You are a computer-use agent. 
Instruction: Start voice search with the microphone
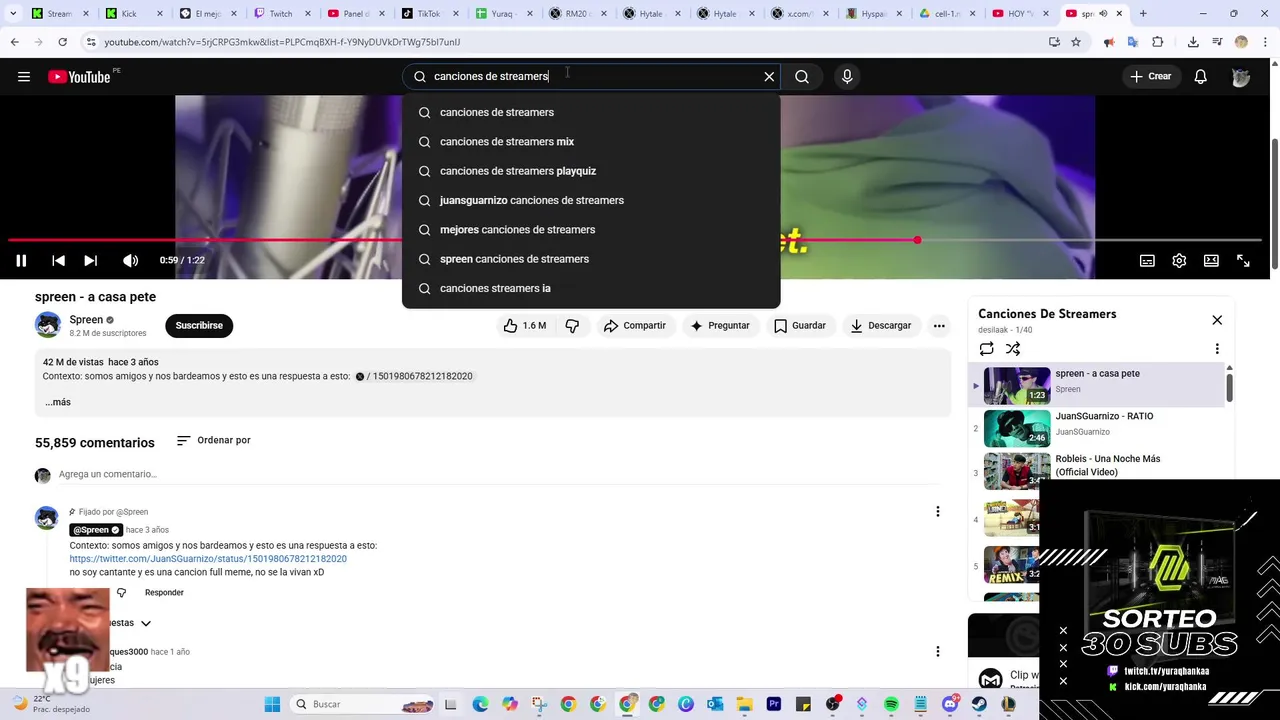847,77
